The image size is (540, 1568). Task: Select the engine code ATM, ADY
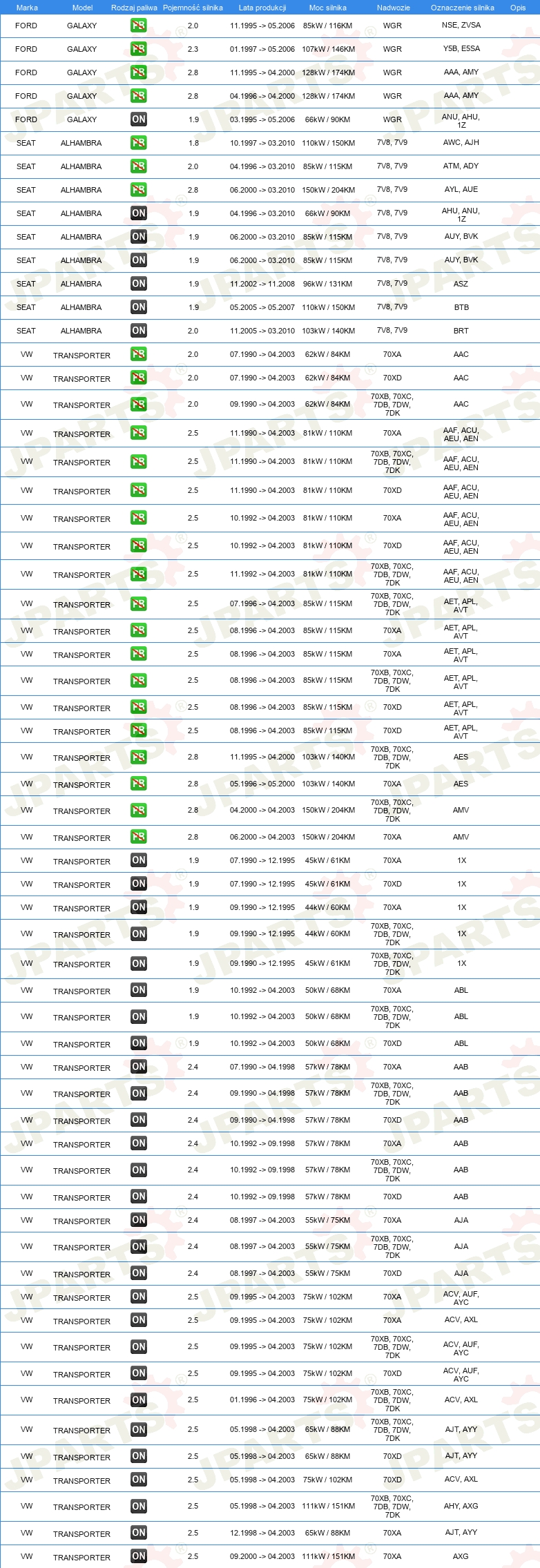click(x=461, y=166)
